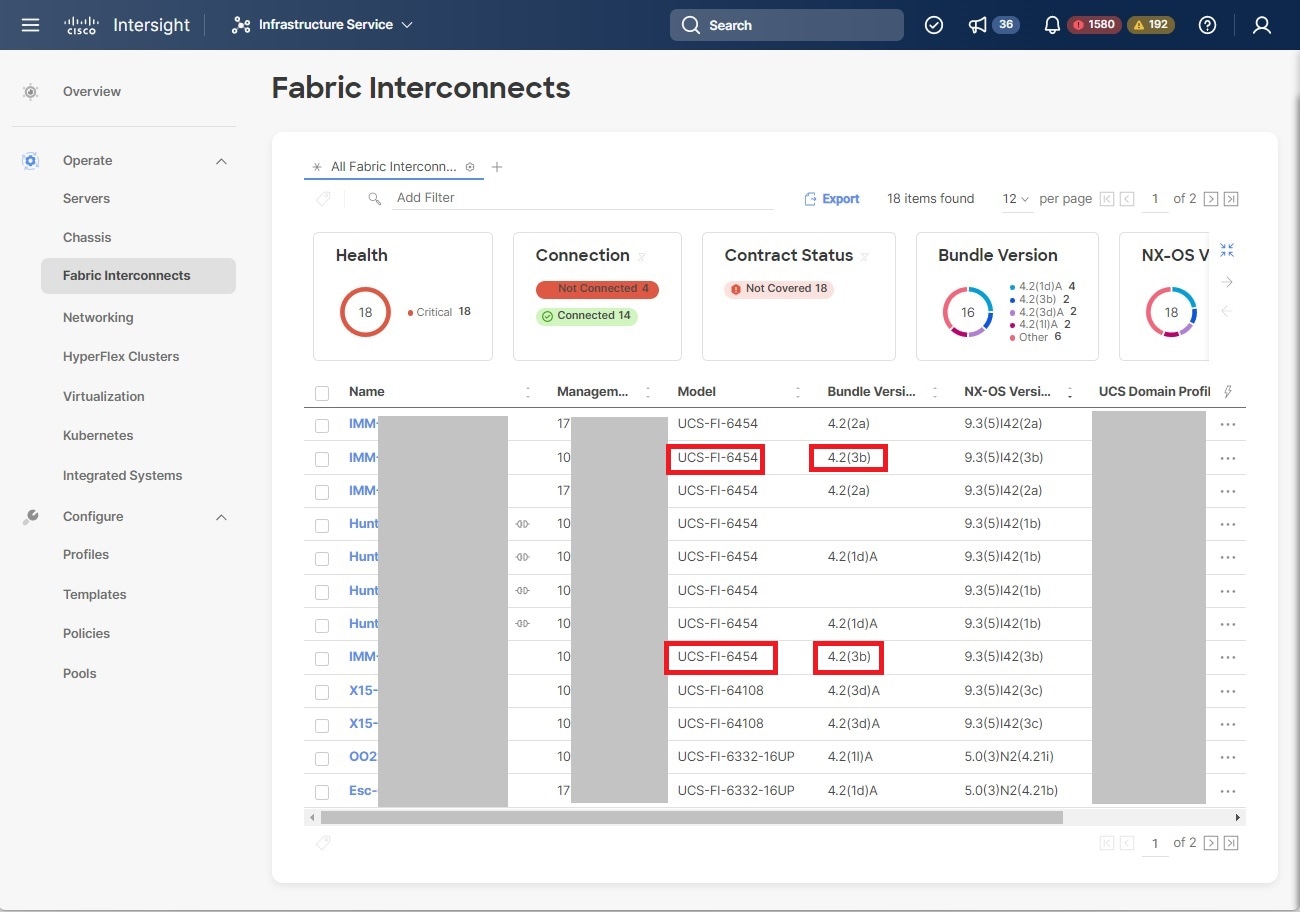Open the Esc fabric interconnect link
Screen dimensions: 1300x912
coord(363,790)
